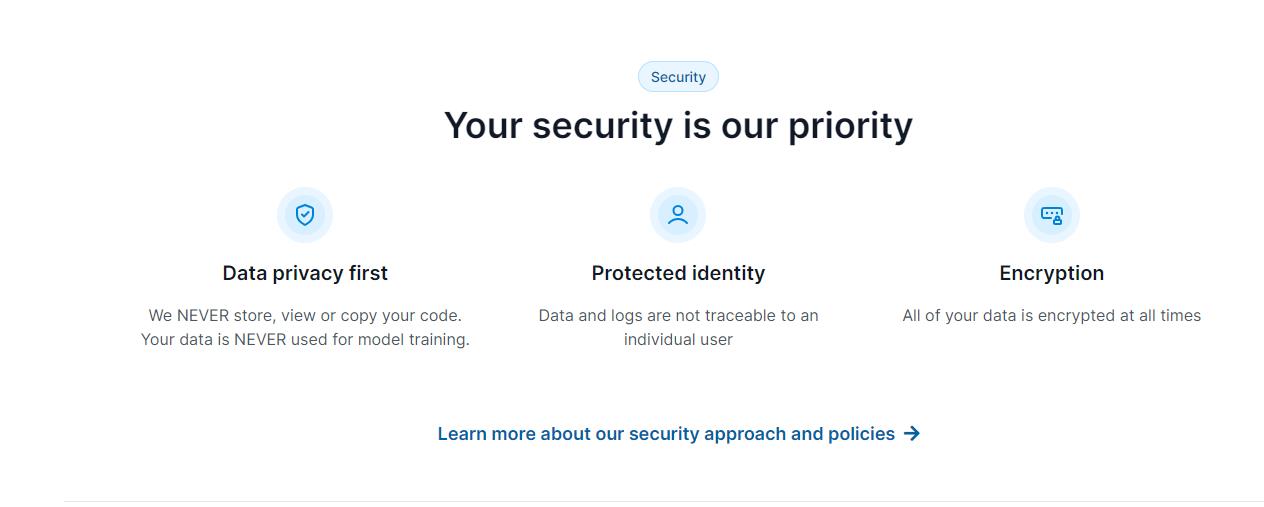The height and width of the screenshot is (507, 1264).
Task: Click the word "policies" in the link
Action: pos(861,434)
